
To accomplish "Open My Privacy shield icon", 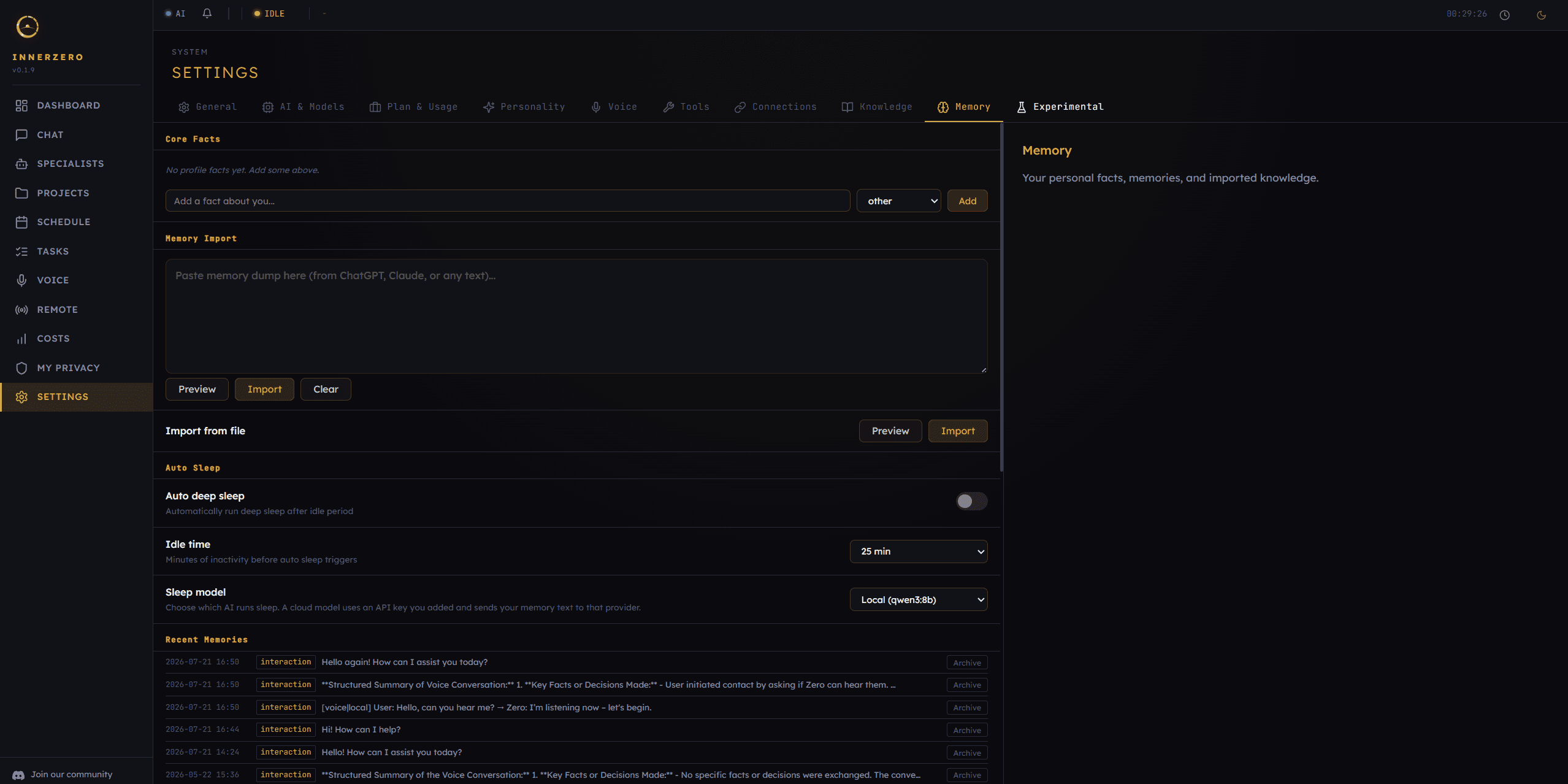I will (21, 368).
